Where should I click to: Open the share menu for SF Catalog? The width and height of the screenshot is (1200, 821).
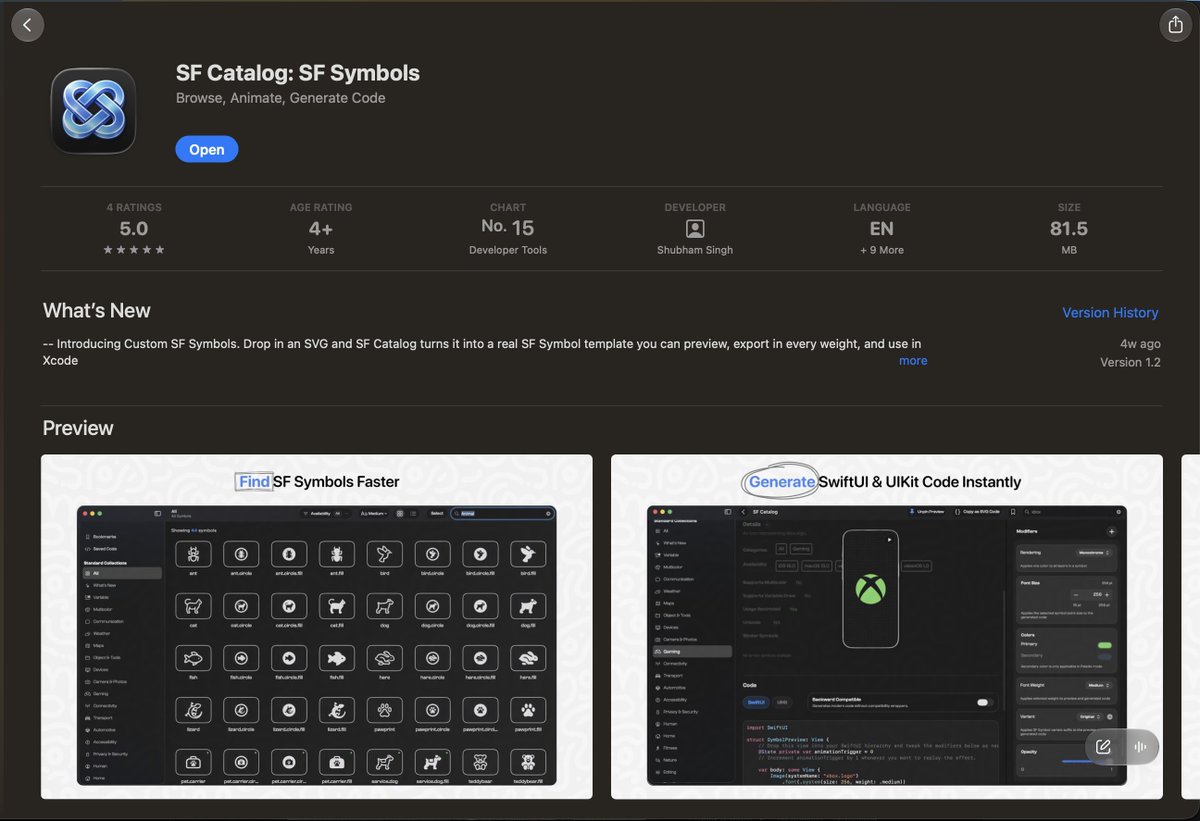click(x=1175, y=25)
